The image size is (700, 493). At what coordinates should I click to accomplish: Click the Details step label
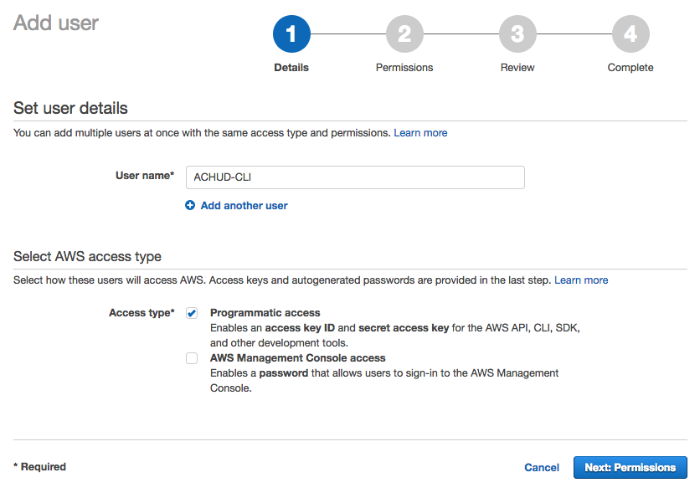[x=292, y=67]
